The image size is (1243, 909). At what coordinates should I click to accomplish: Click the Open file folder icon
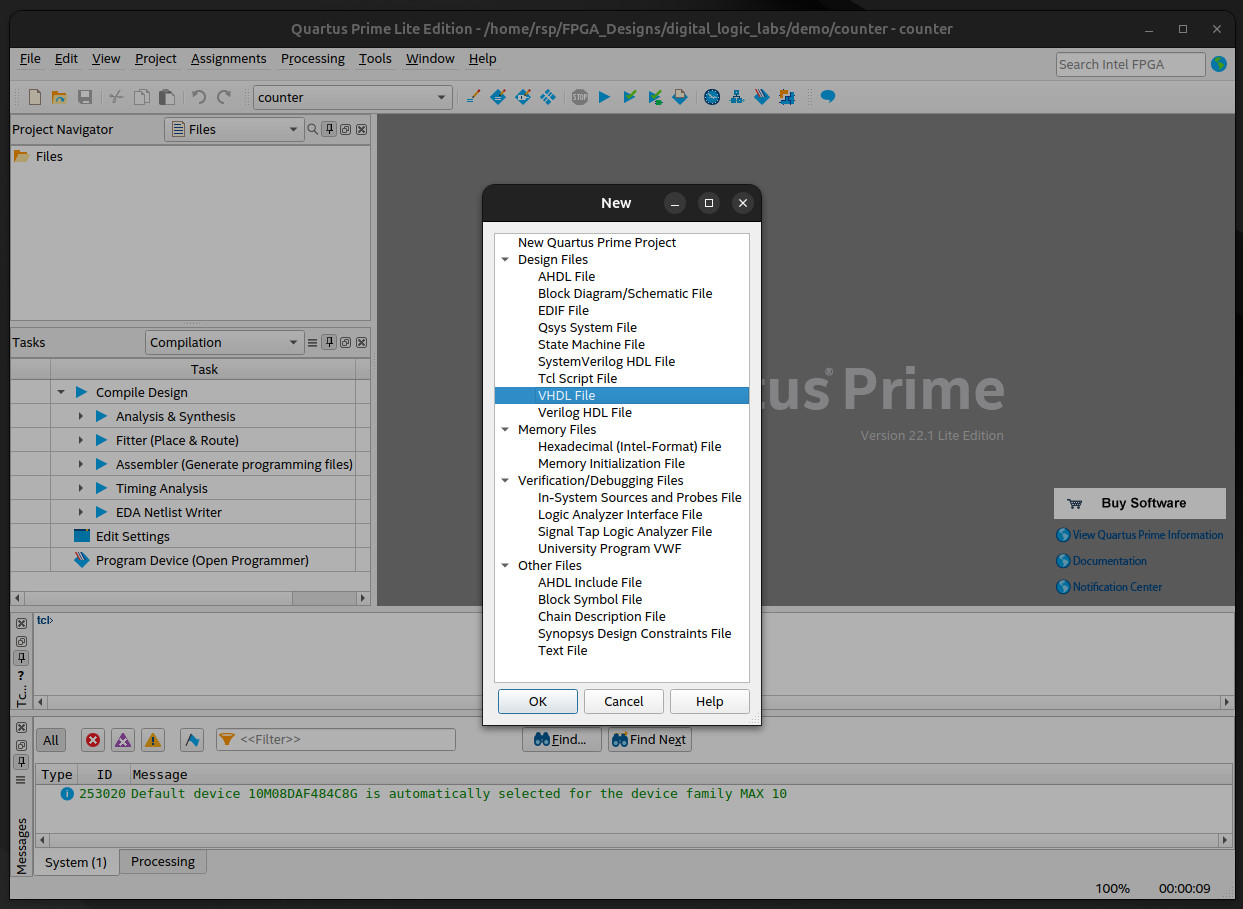click(59, 97)
